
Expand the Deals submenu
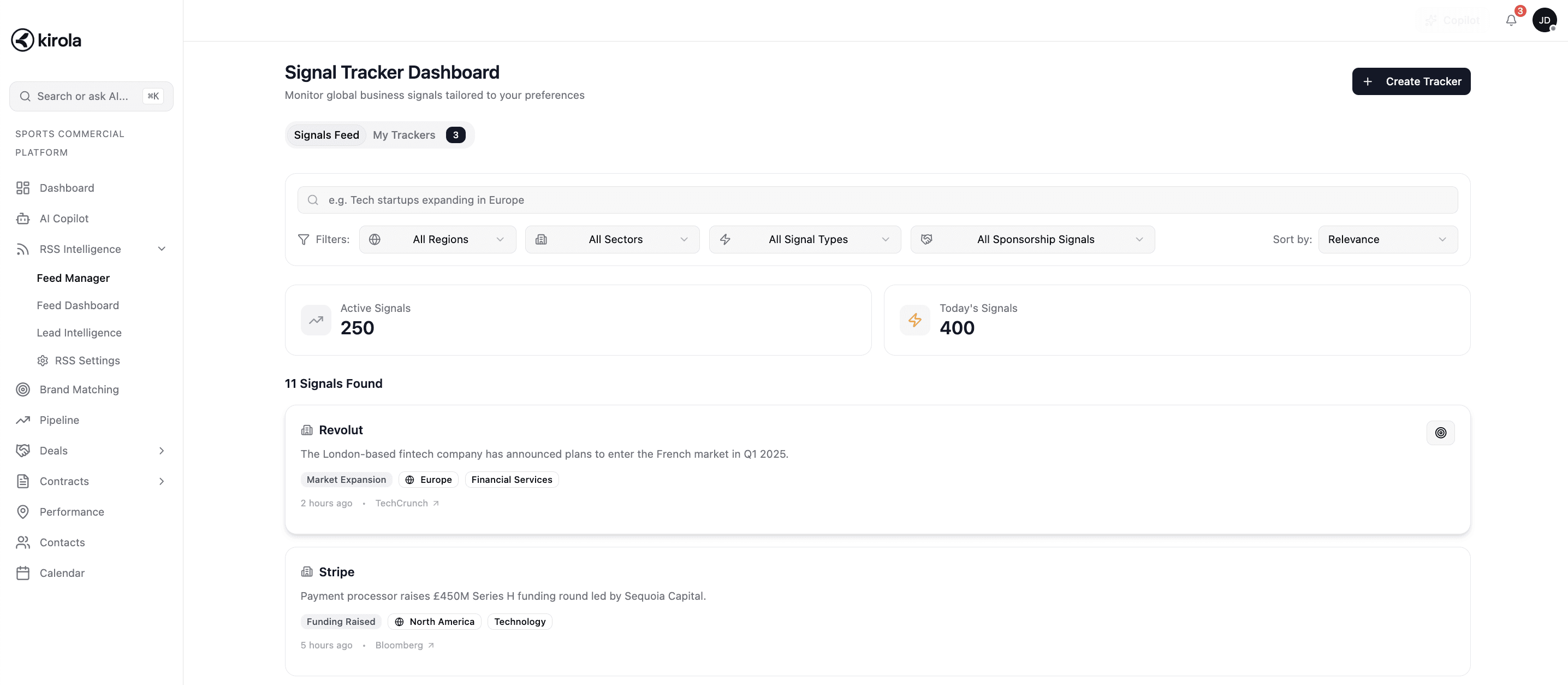pos(161,451)
